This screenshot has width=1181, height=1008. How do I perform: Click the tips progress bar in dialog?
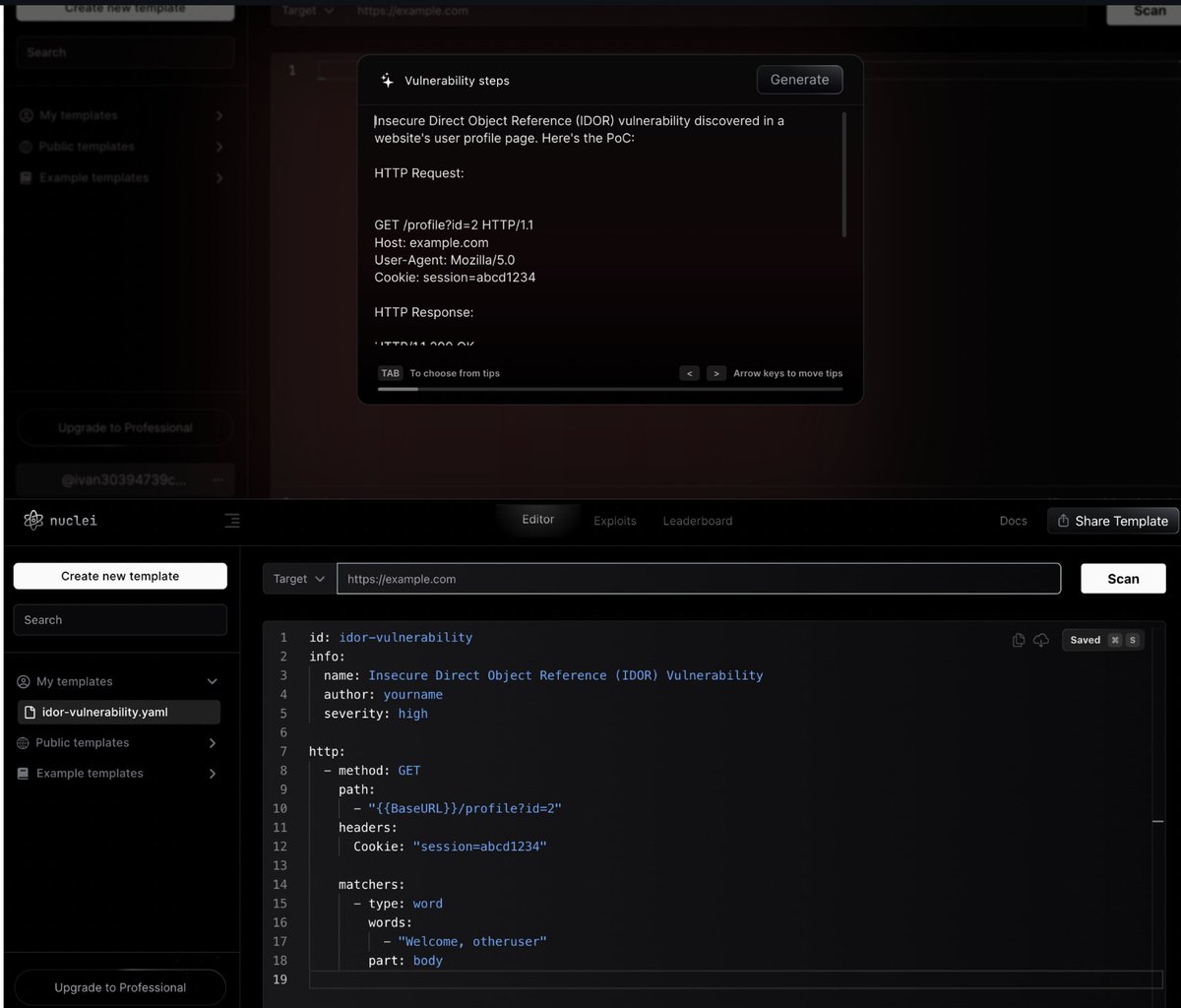[610, 389]
